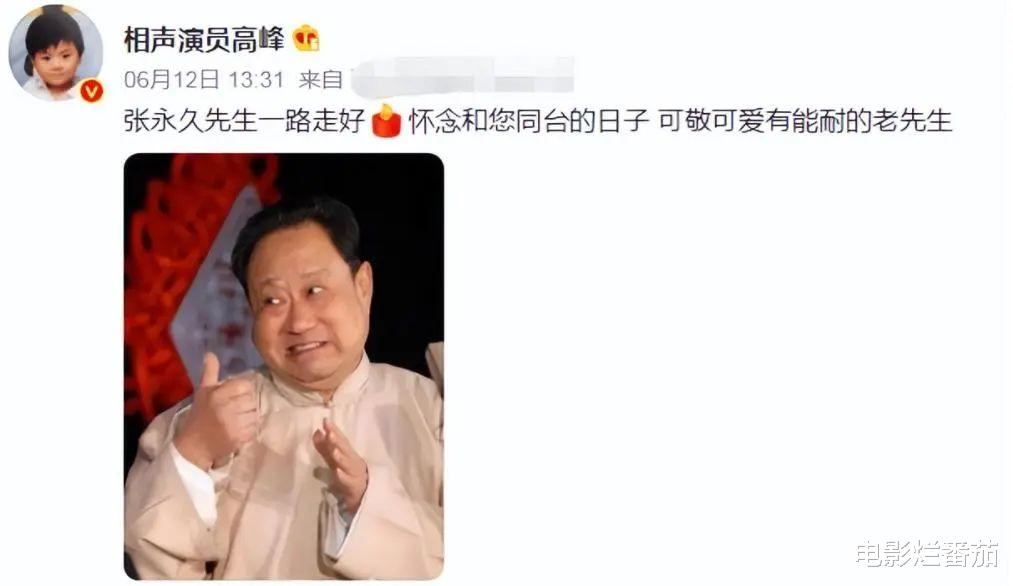Select the name 张永久 in post
The width and height of the screenshot is (1013, 586).
click(x=163, y=121)
